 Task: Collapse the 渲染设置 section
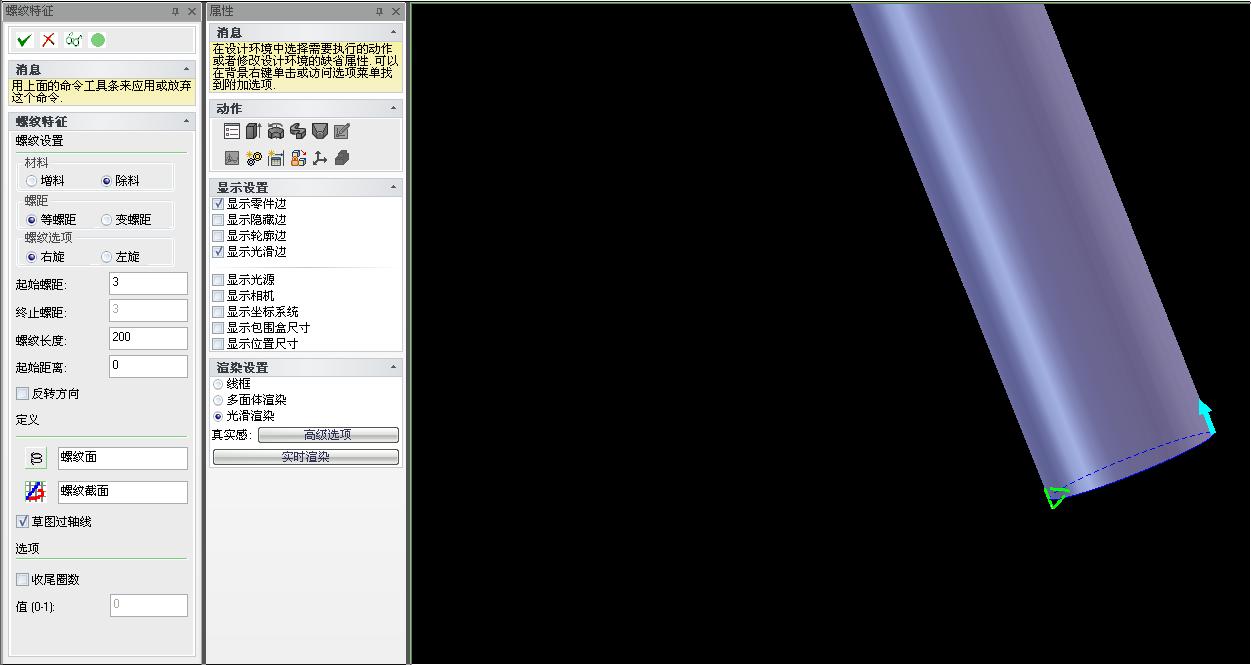point(393,368)
